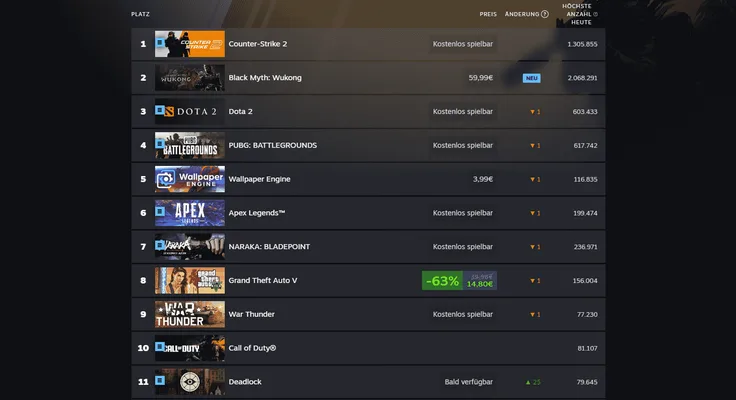
Task: Click the peak count 79.645
Action: coord(587,382)
